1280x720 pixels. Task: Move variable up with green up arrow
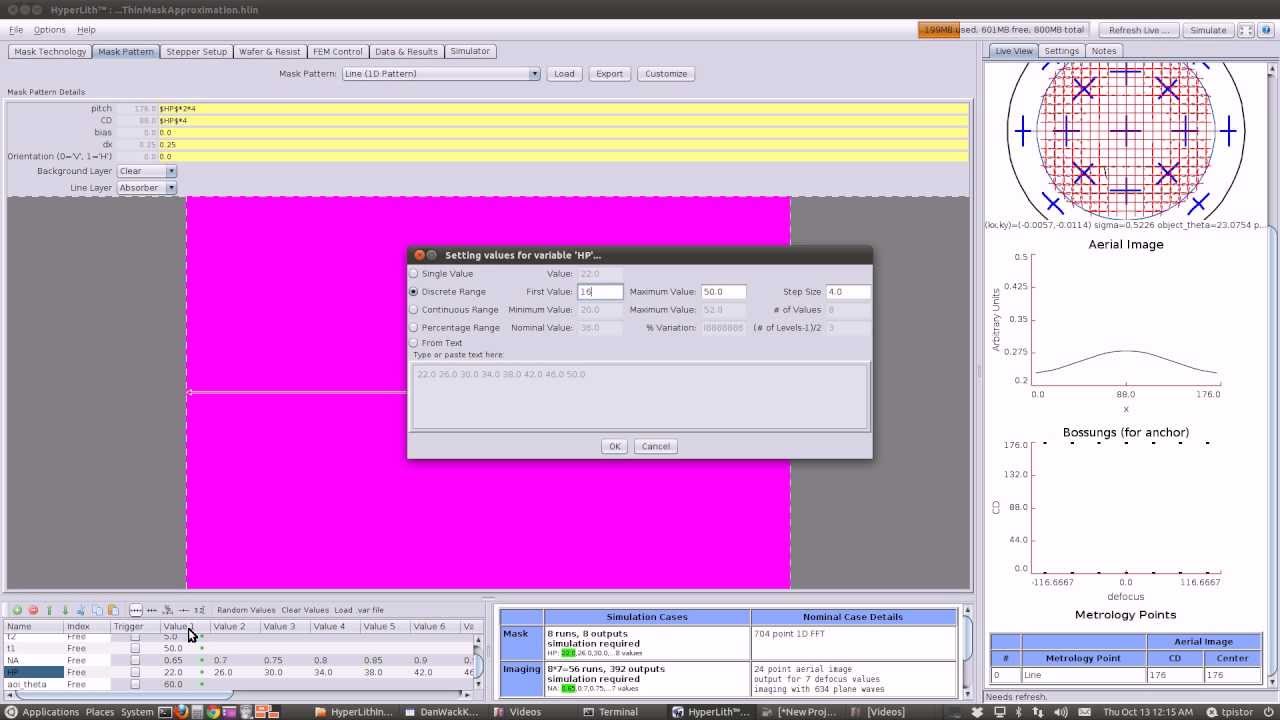pyautogui.click(x=49, y=610)
